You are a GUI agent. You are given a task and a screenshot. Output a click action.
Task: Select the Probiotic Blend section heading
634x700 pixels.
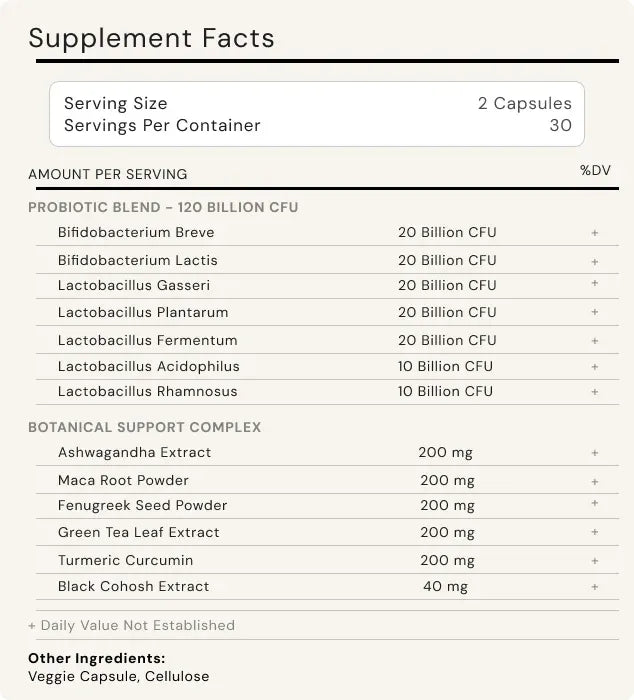(x=163, y=207)
